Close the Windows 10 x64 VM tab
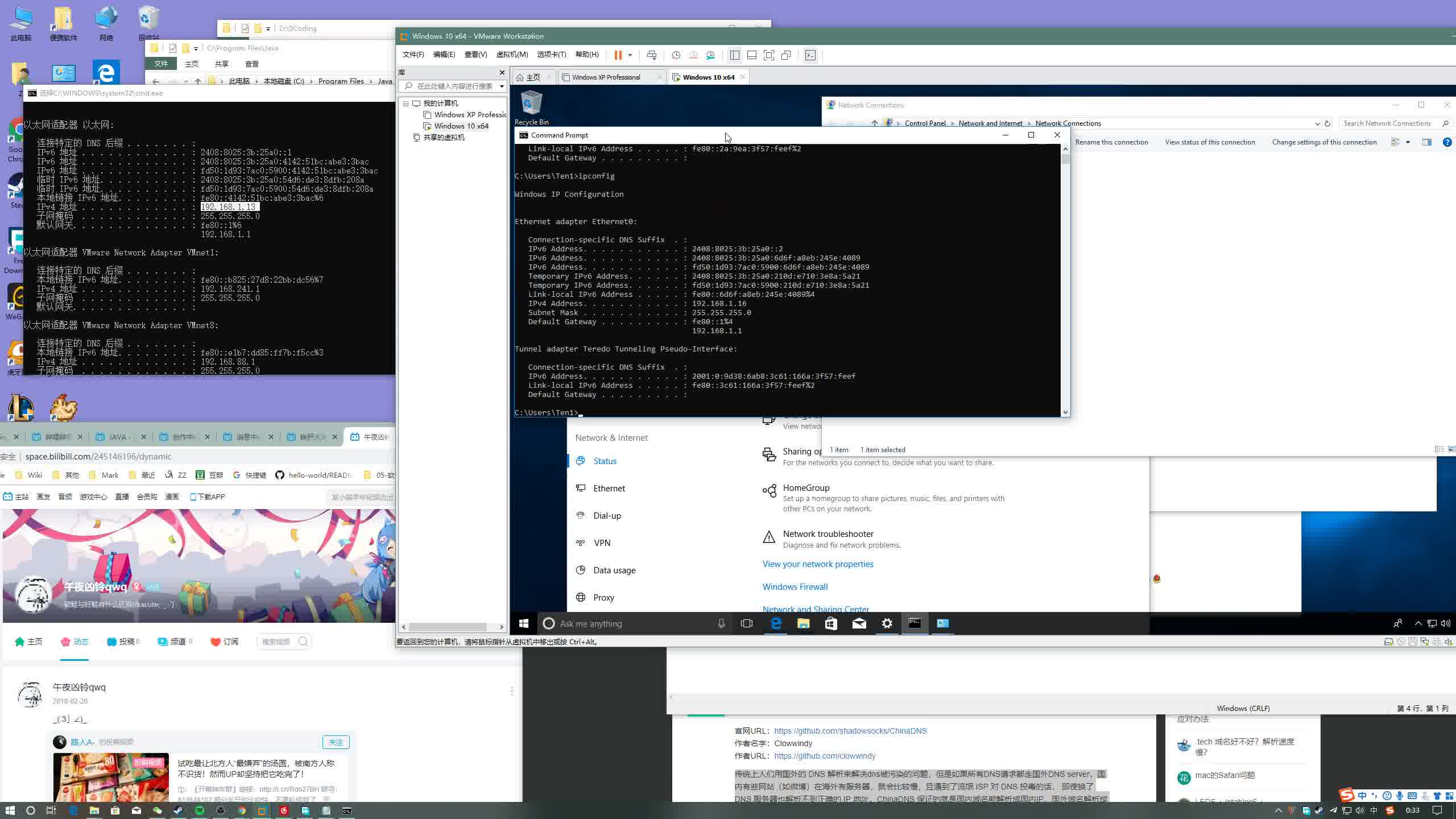Image resolution: width=1456 pixels, height=819 pixels. pos(742,77)
